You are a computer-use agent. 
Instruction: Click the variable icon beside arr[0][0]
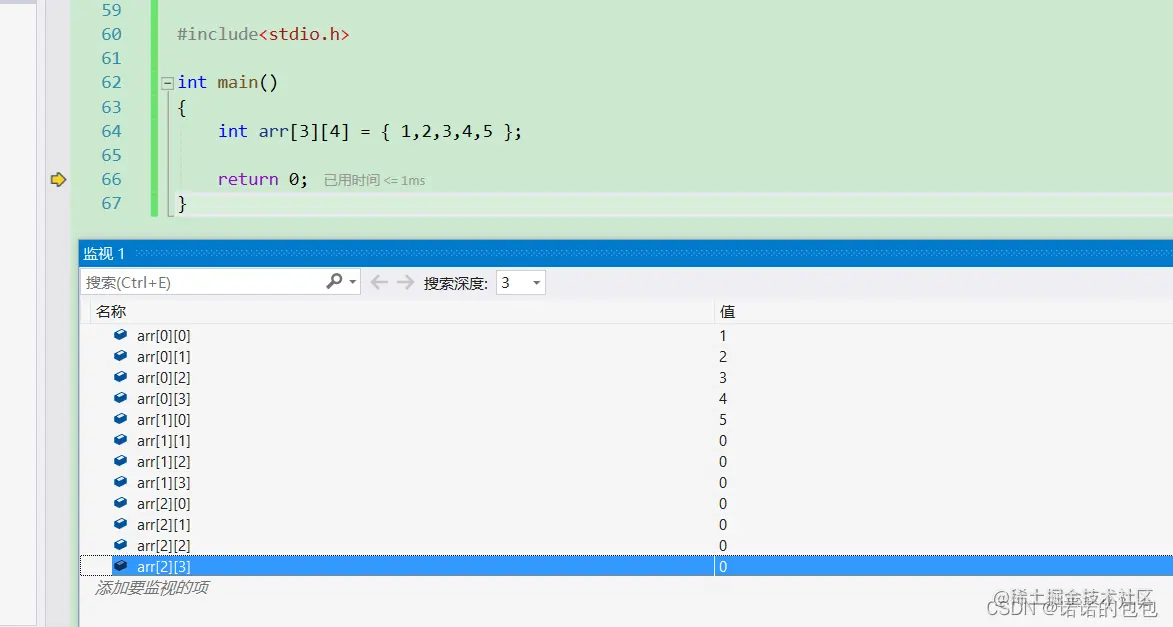(120, 335)
